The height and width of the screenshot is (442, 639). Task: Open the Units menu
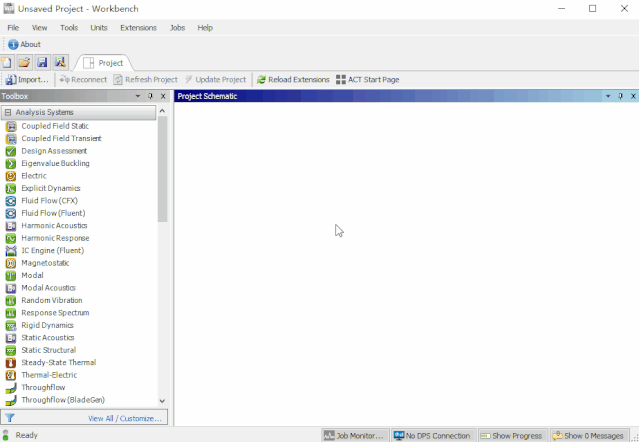tap(99, 28)
